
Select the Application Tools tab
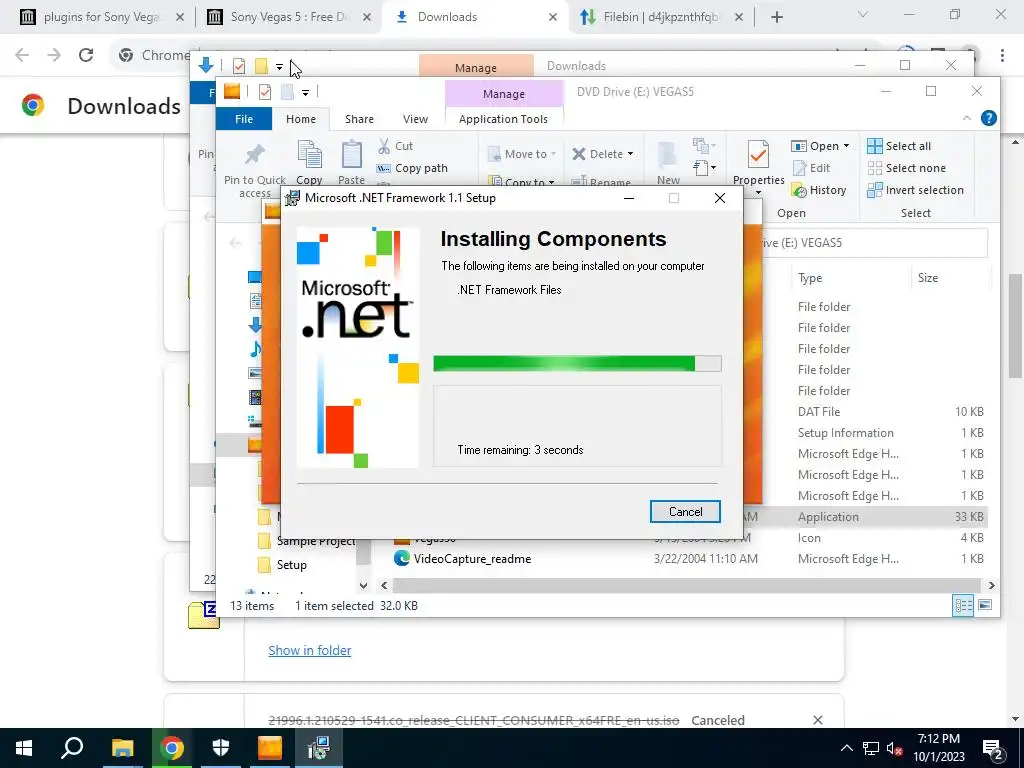tap(503, 119)
